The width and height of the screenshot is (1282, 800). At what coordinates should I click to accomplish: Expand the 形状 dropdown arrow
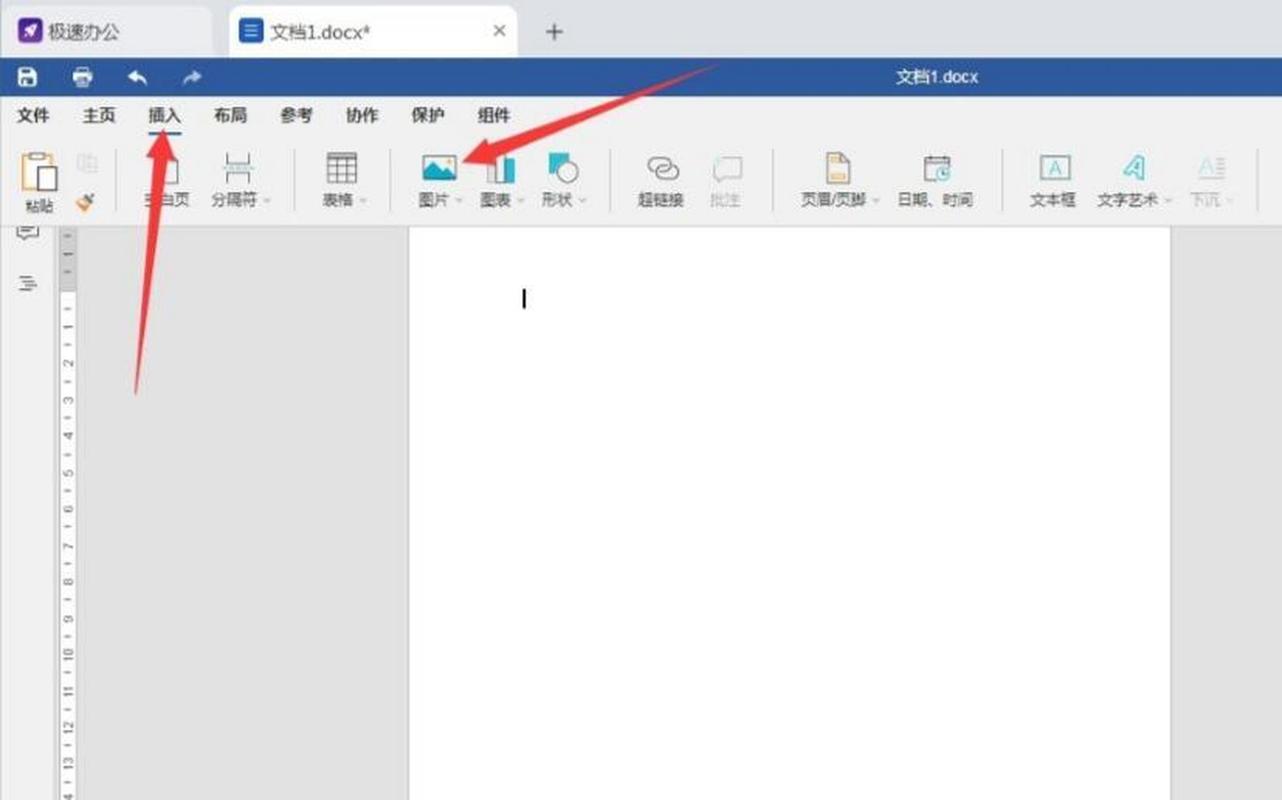(582, 201)
